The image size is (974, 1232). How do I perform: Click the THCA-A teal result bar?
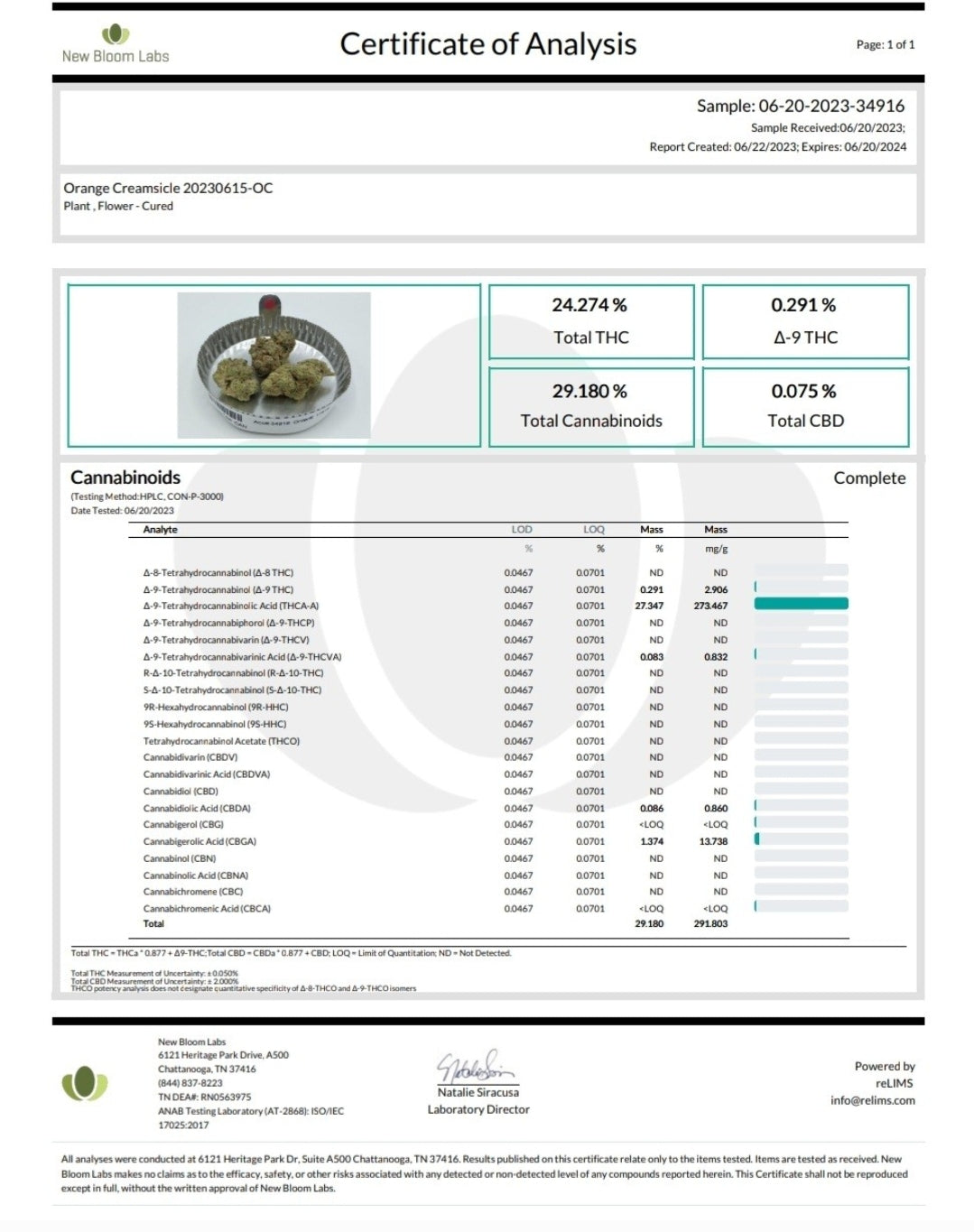(x=801, y=604)
